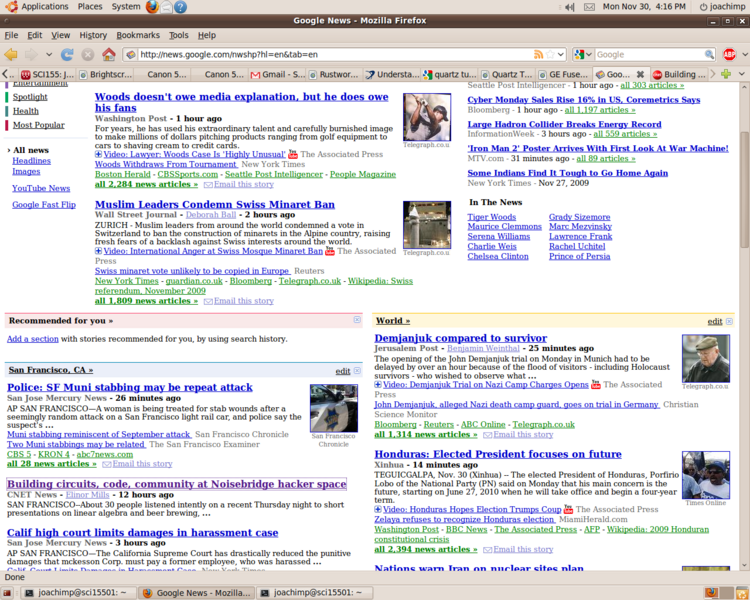Open mail launcher icon in top panel
The image size is (750, 600).
(x=166, y=7)
